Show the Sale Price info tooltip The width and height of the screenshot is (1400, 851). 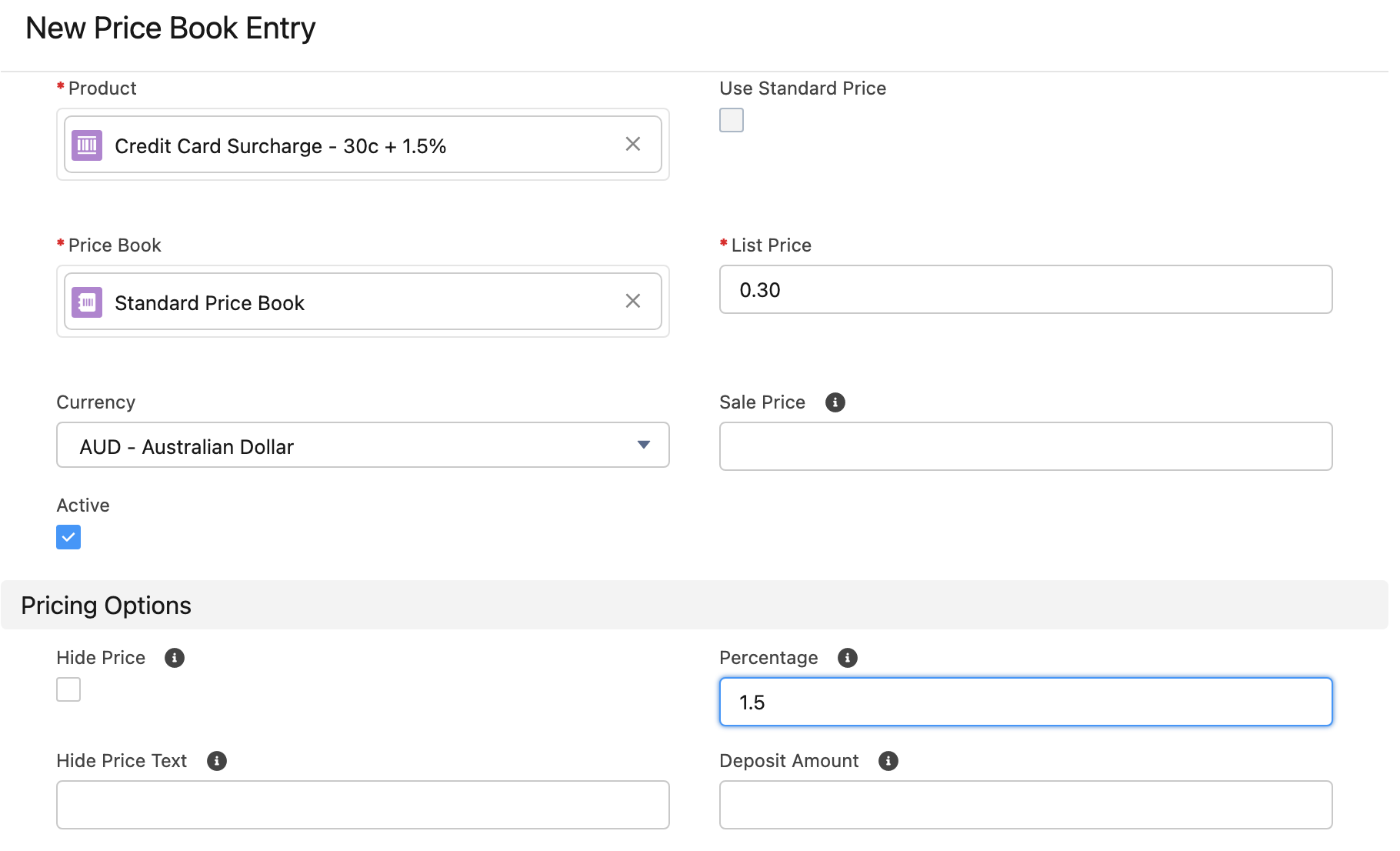pyautogui.click(x=835, y=402)
